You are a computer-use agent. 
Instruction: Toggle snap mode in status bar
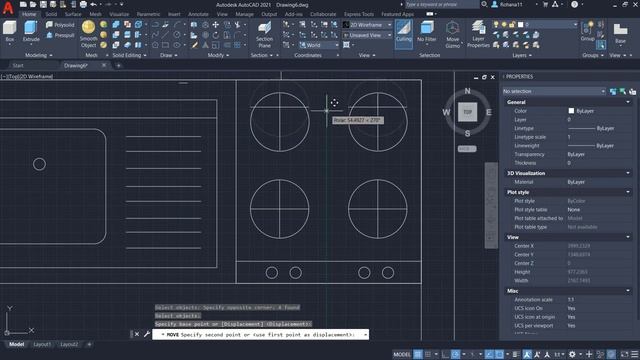tap(427, 354)
